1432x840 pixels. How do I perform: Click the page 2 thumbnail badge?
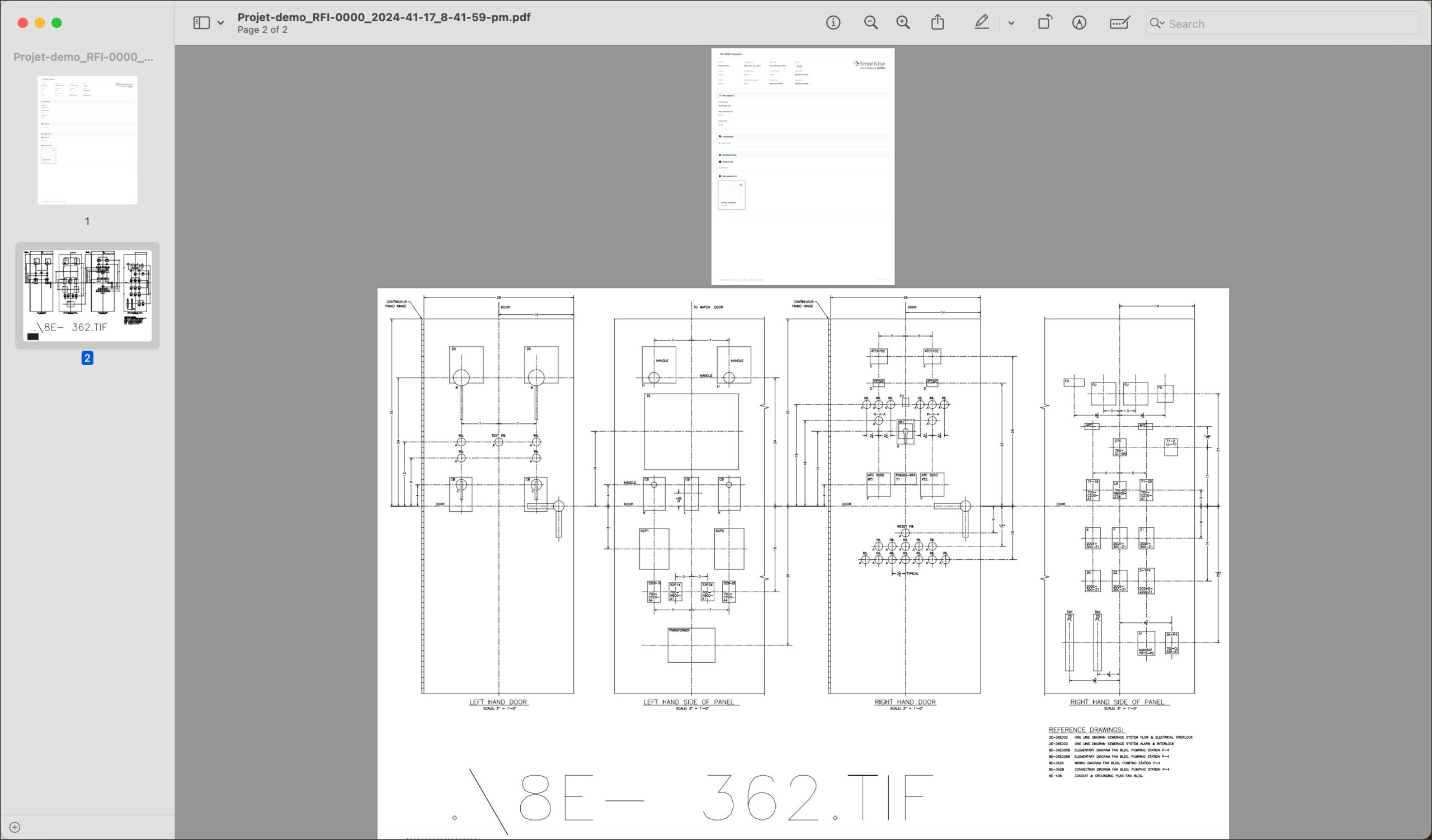87,357
